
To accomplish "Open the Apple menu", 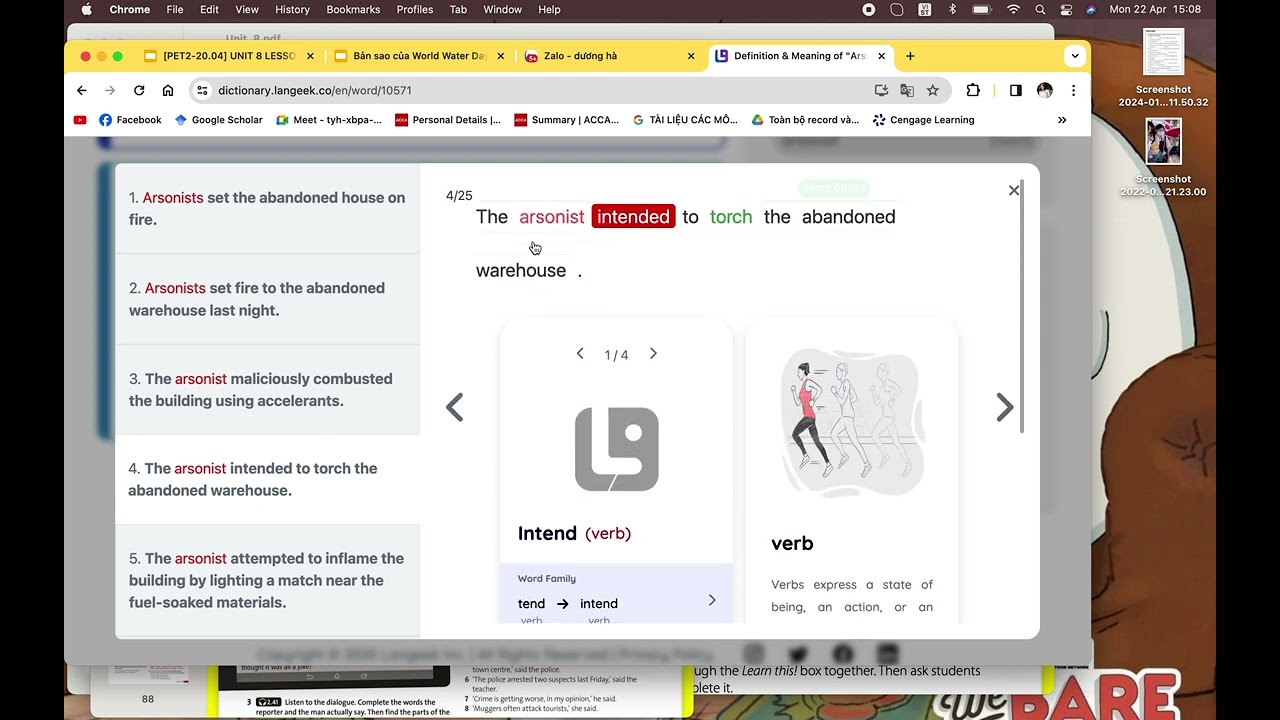I will pos(86,9).
